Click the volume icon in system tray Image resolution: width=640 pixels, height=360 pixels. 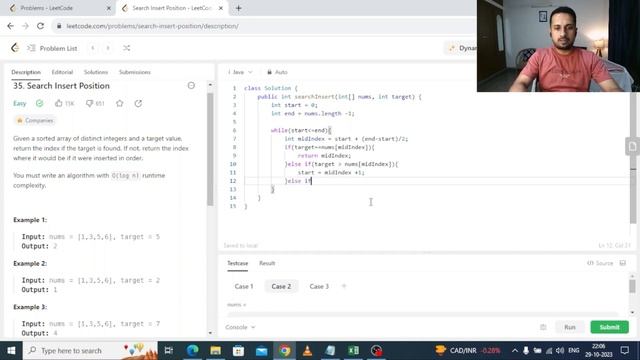(x=560, y=351)
